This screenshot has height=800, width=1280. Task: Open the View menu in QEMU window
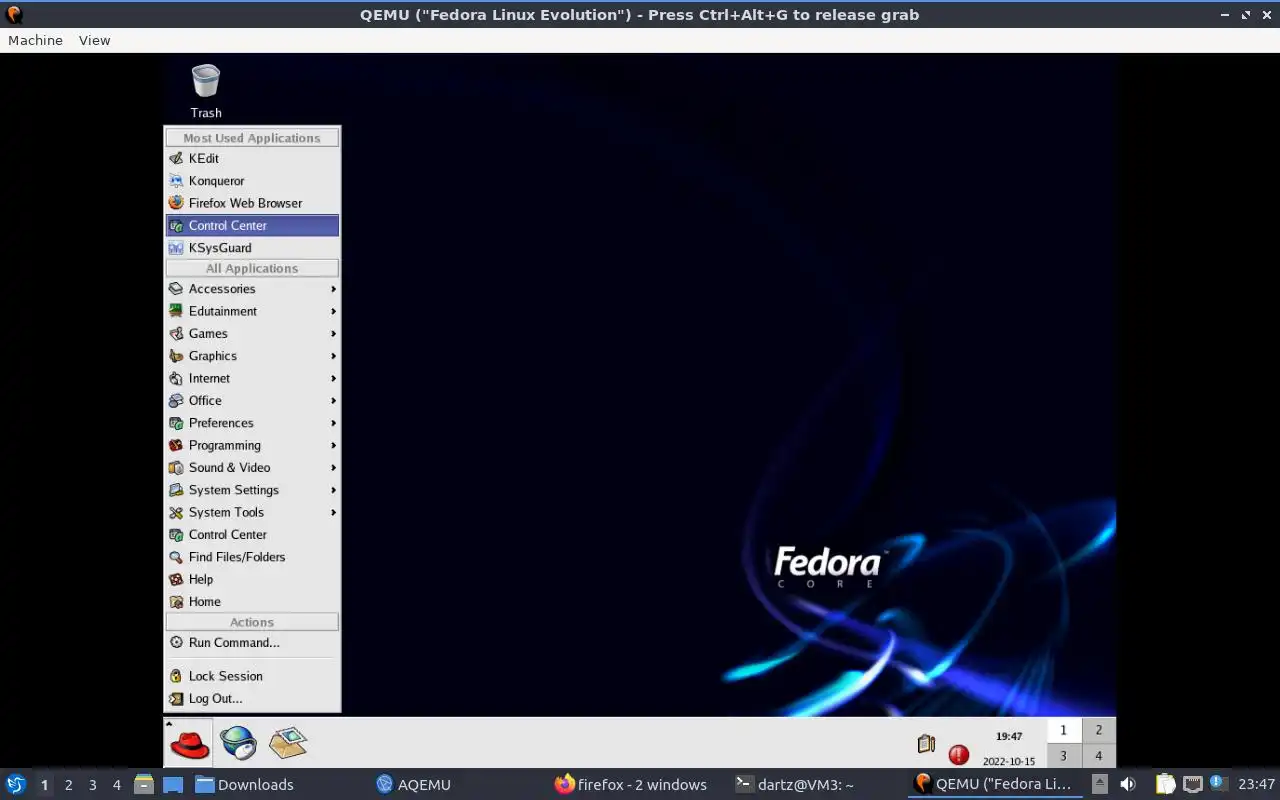coord(94,40)
